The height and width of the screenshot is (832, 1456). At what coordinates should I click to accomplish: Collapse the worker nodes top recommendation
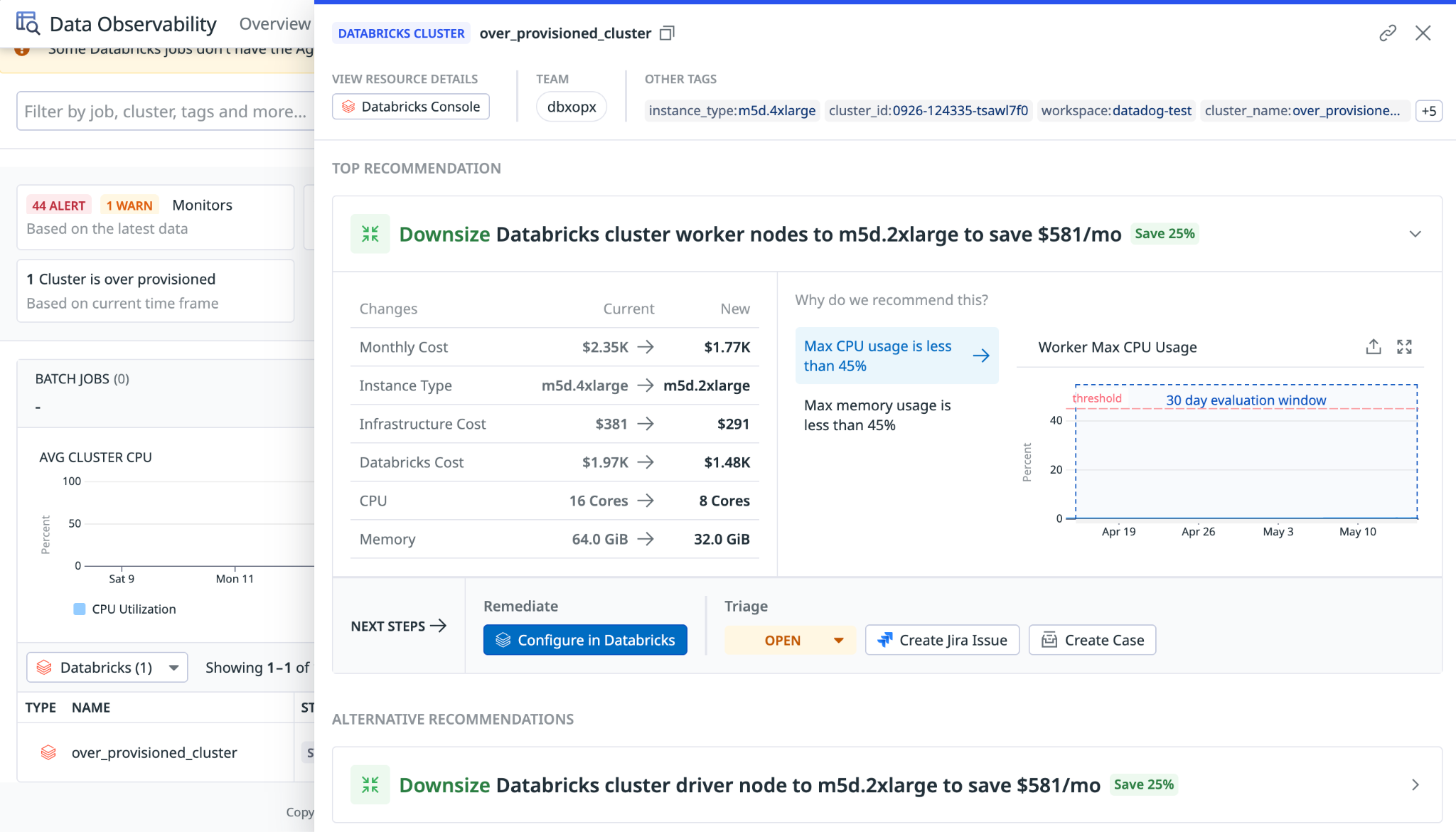pyautogui.click(x=1415, y=234)
